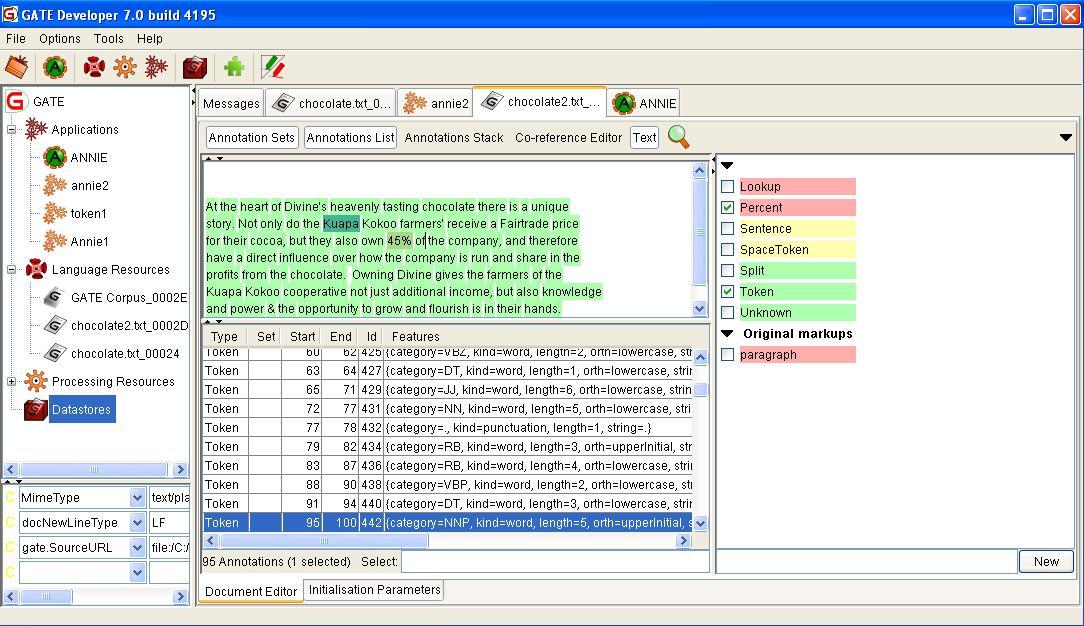This screenshot has height=626, width=1084.
Task: Switch to the chocolate.txt_0 tab
Action: [330, 103]
